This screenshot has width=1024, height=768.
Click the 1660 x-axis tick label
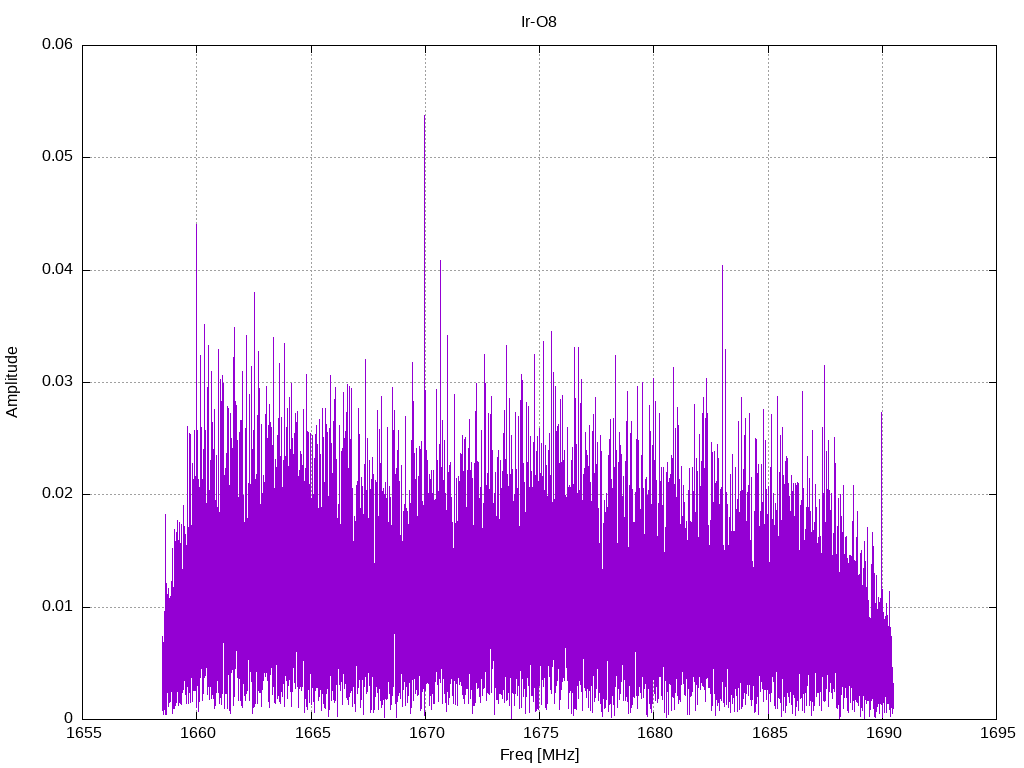point(197,733)
